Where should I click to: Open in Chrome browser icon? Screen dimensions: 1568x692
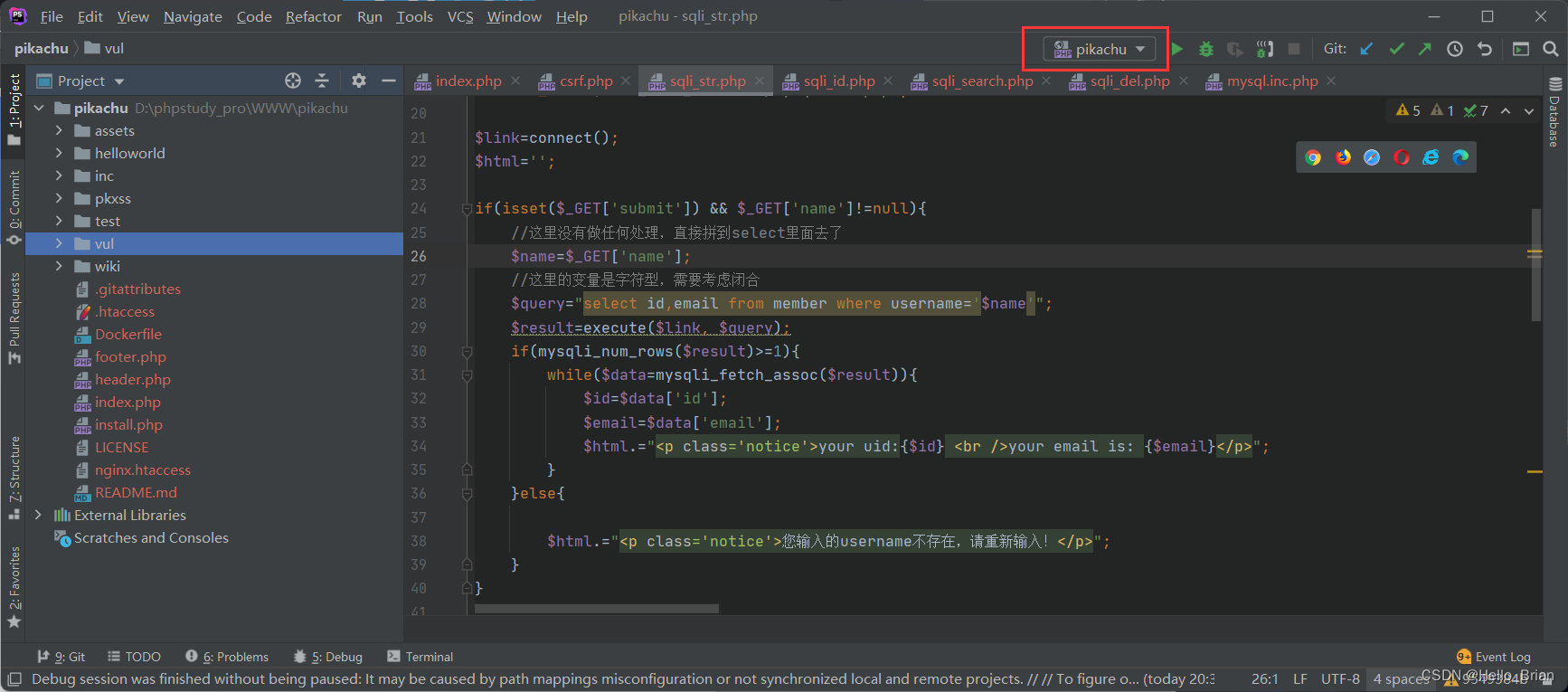(x=1313, y=157)
